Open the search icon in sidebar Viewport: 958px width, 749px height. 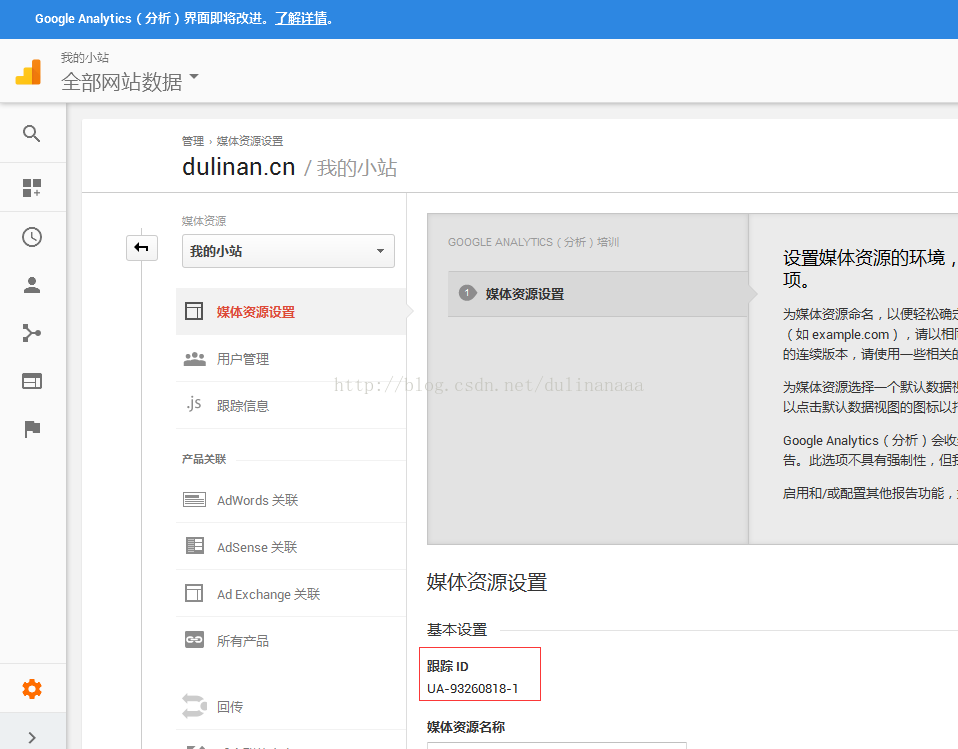tap(32, 133)
